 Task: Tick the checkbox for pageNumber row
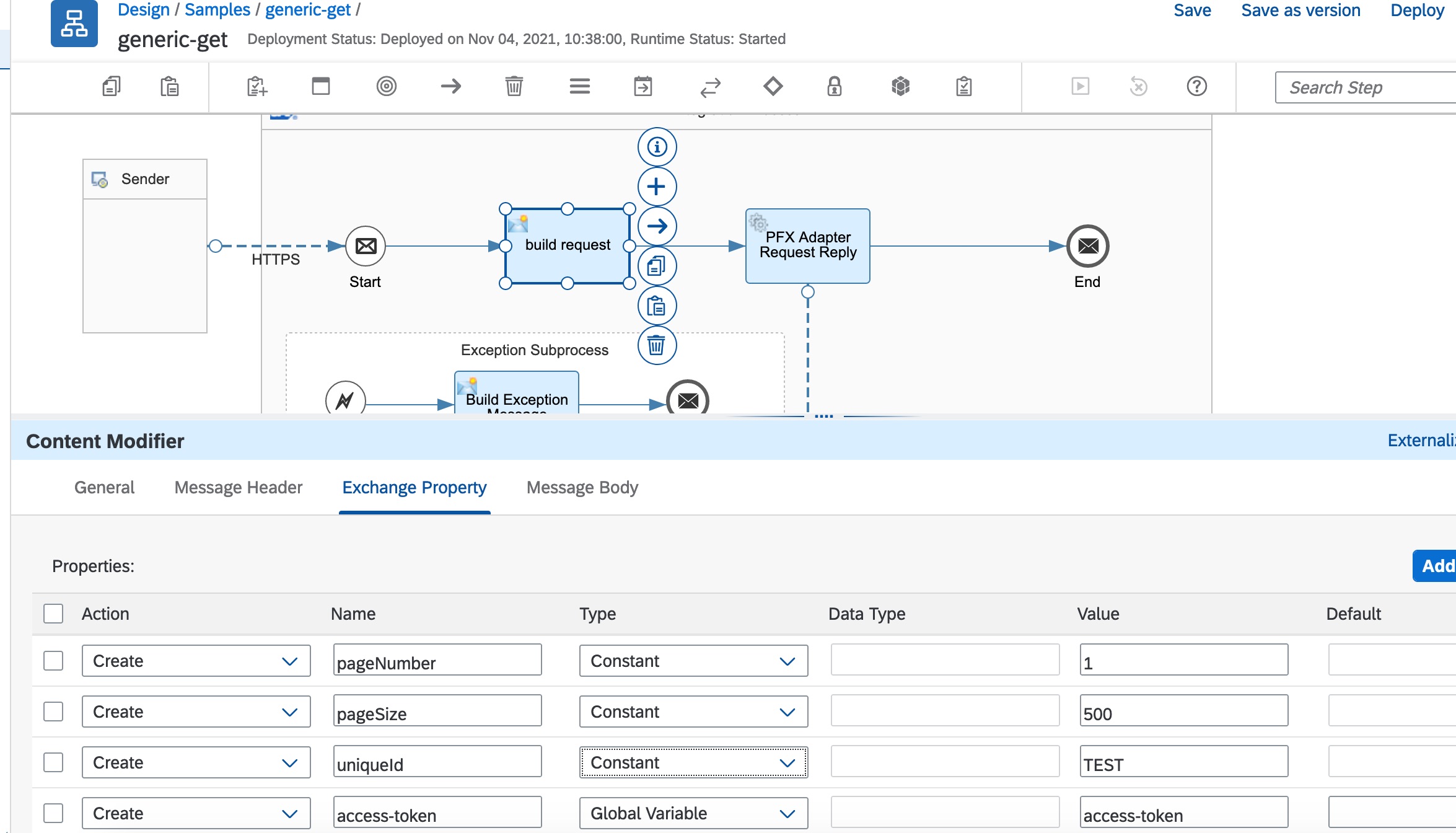53,661
